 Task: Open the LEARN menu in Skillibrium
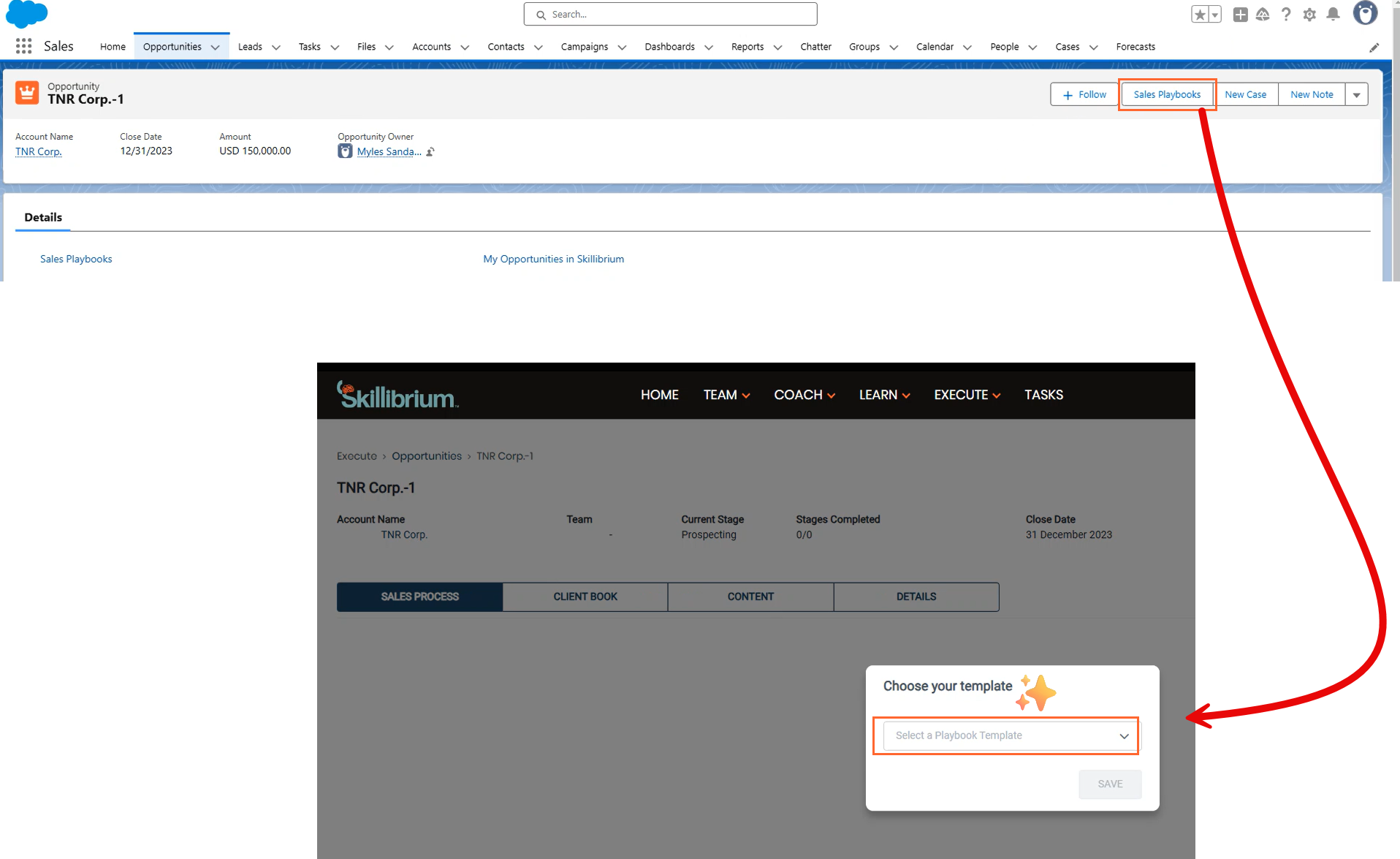point(884,395)
